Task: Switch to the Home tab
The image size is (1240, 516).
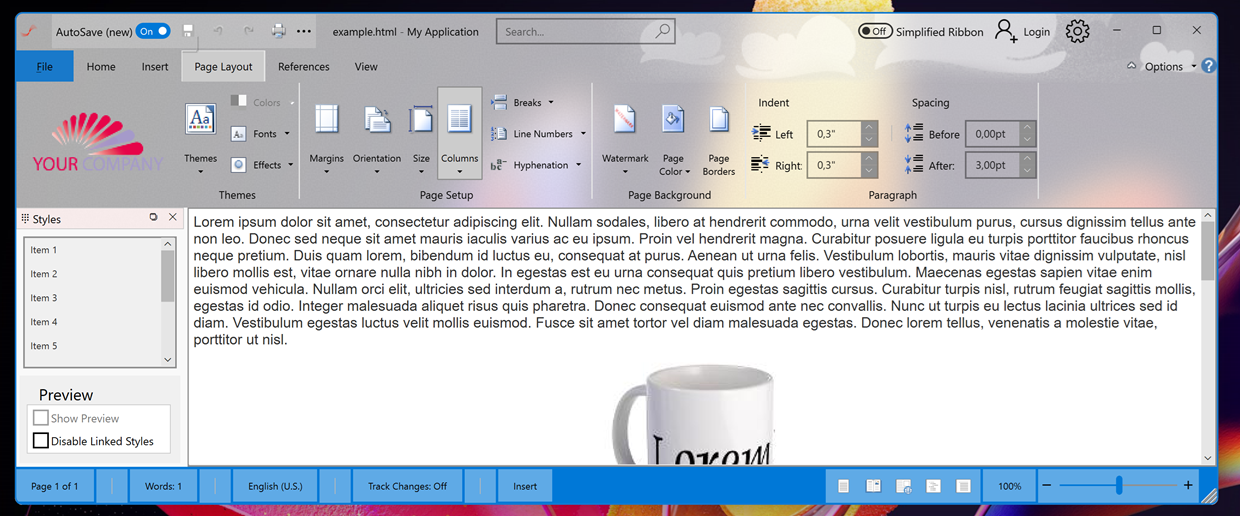Action: point(101,66)
